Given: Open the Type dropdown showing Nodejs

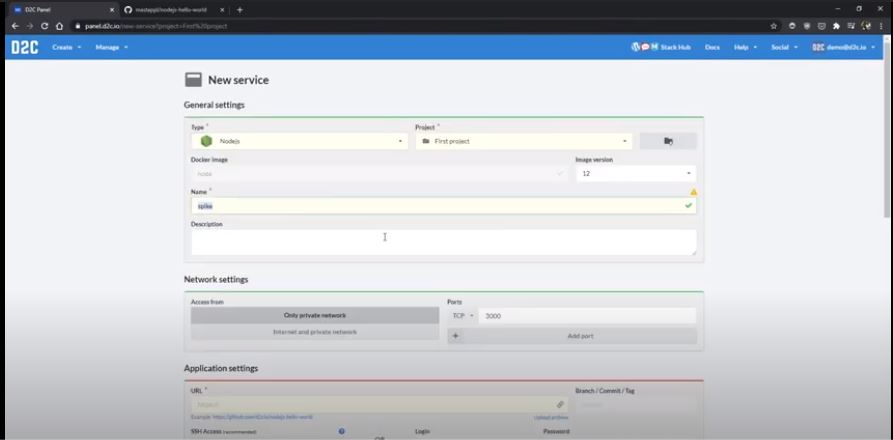Looking at the screenshot, I should coord(300,141).
